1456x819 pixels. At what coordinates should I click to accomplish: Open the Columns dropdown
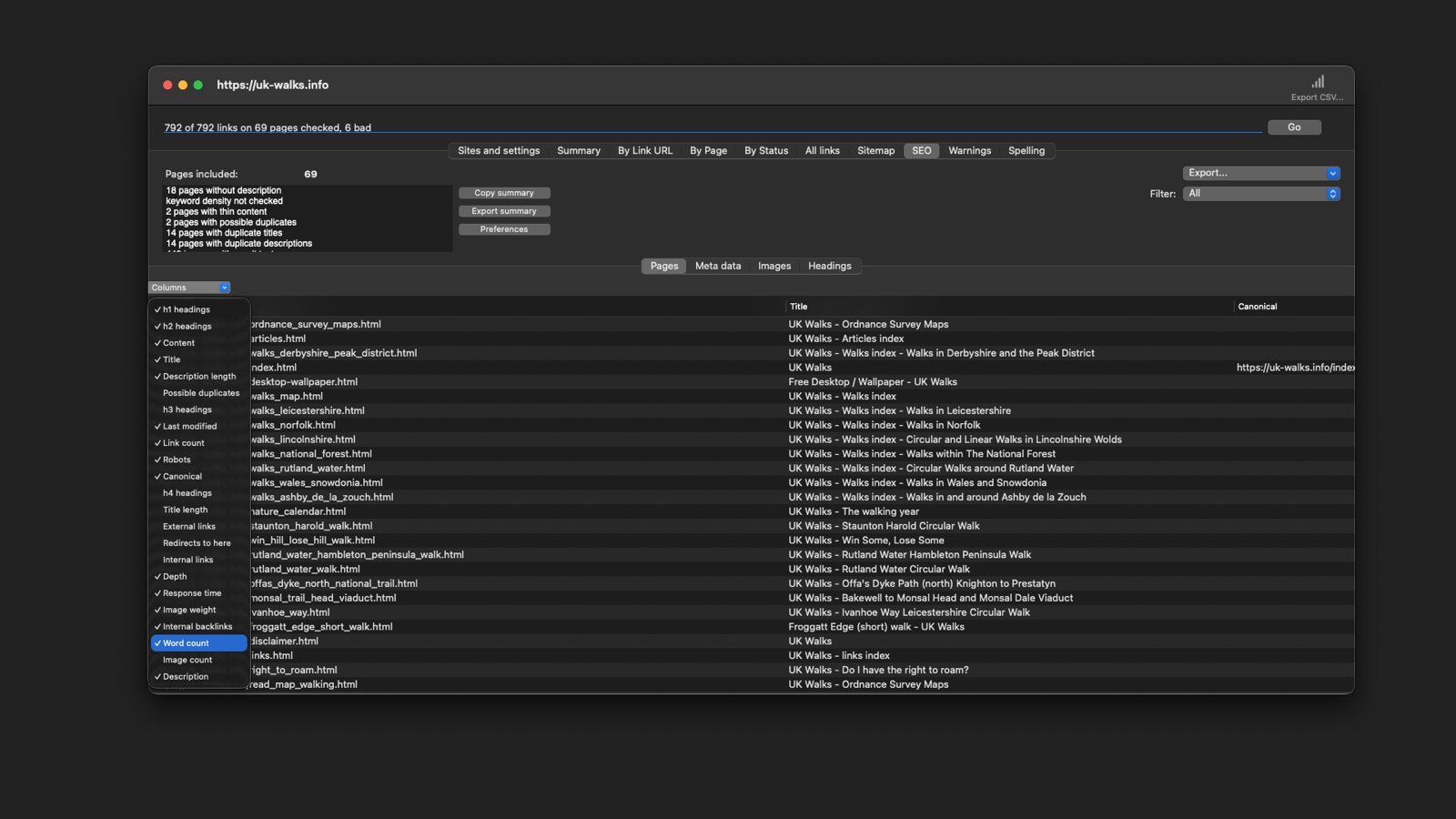point(189,288)
